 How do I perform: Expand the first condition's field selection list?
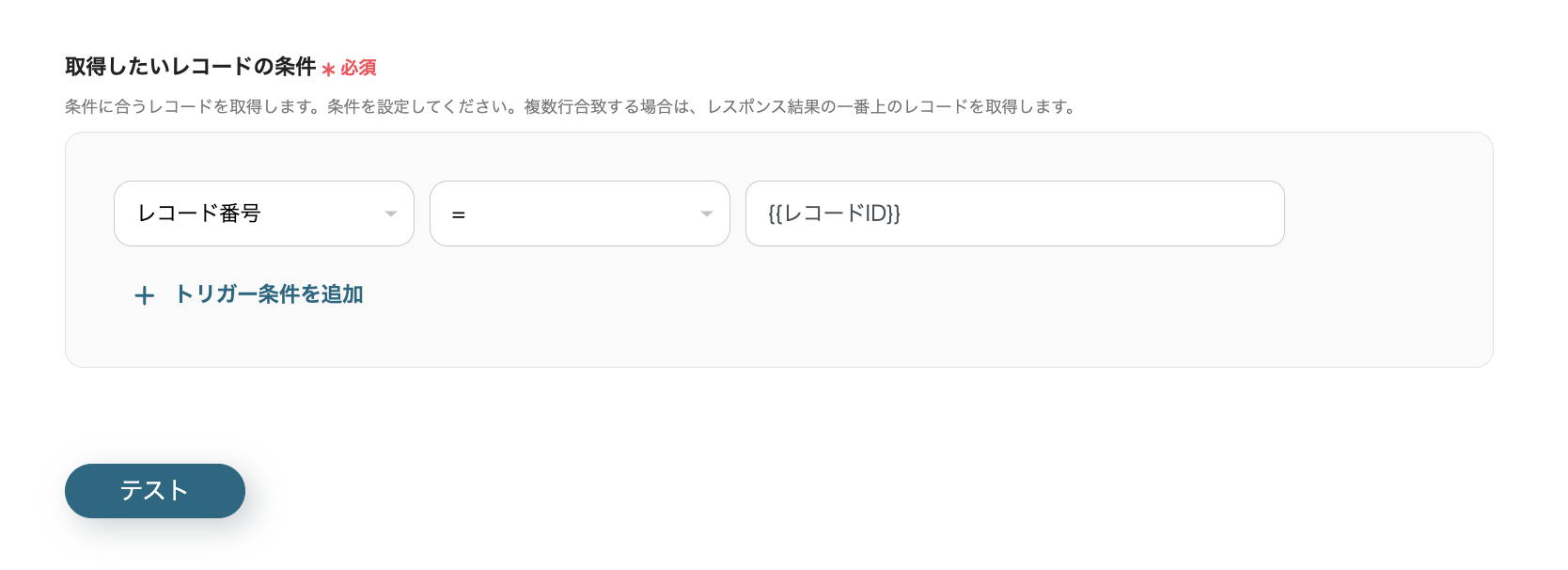[x=263, y=214]
